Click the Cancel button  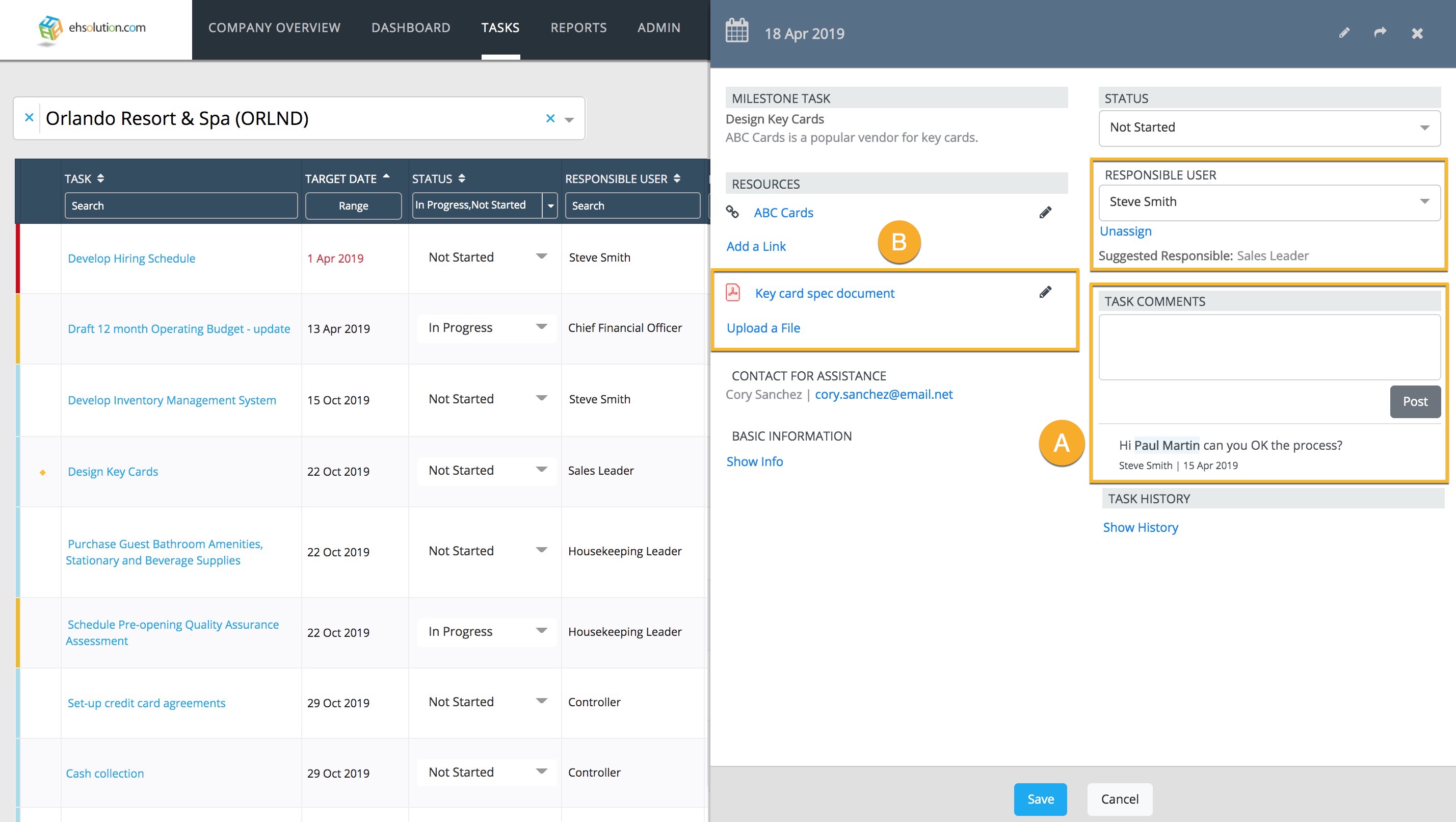coord(1120,799)
